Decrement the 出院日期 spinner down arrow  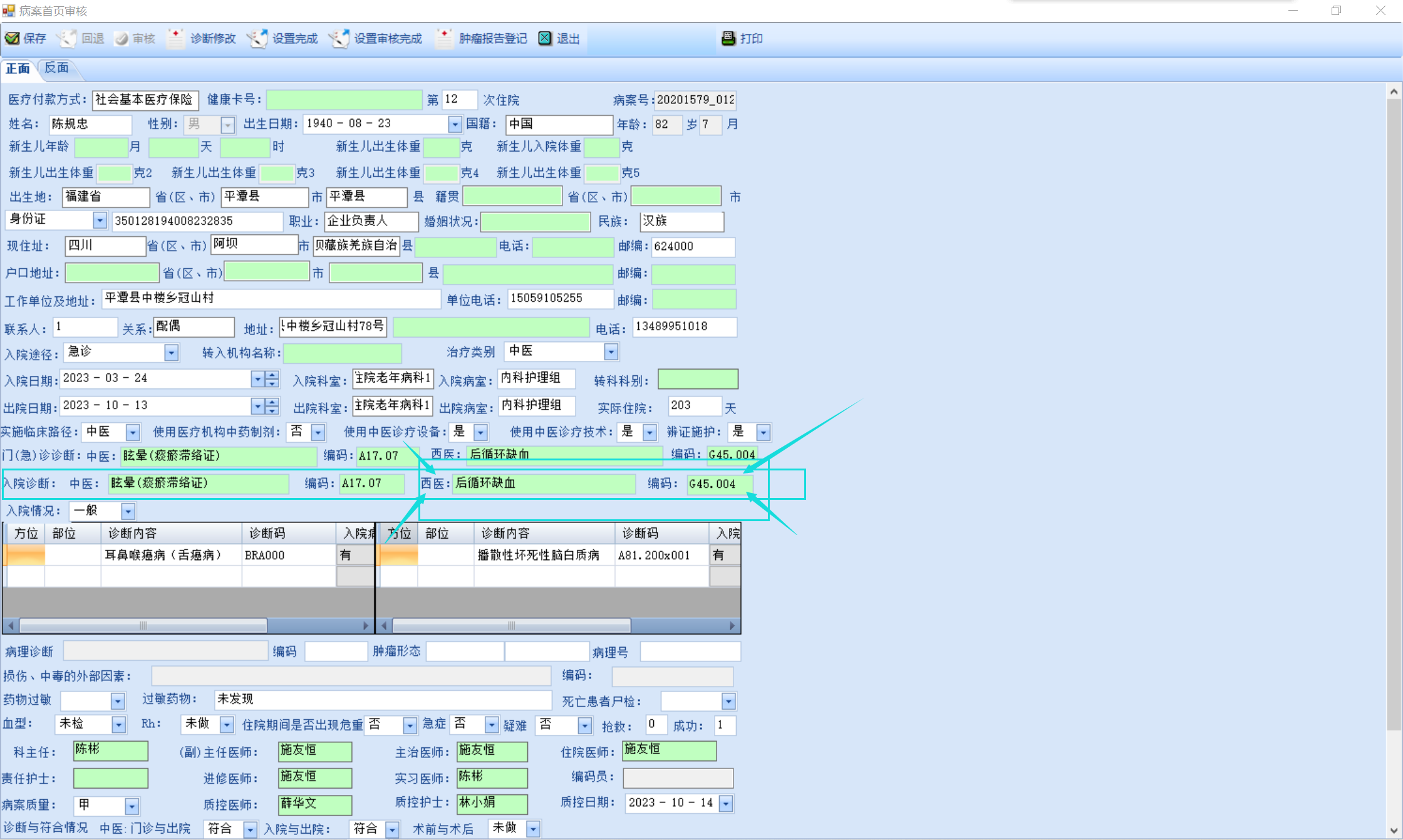tap(272, 411)
